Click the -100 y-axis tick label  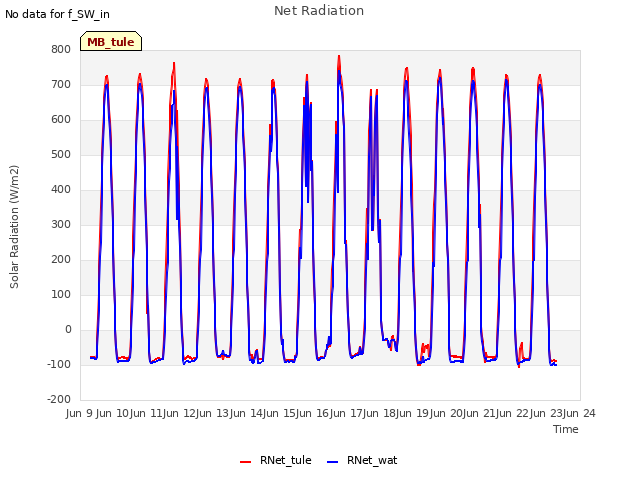click(x=59, y=364)
